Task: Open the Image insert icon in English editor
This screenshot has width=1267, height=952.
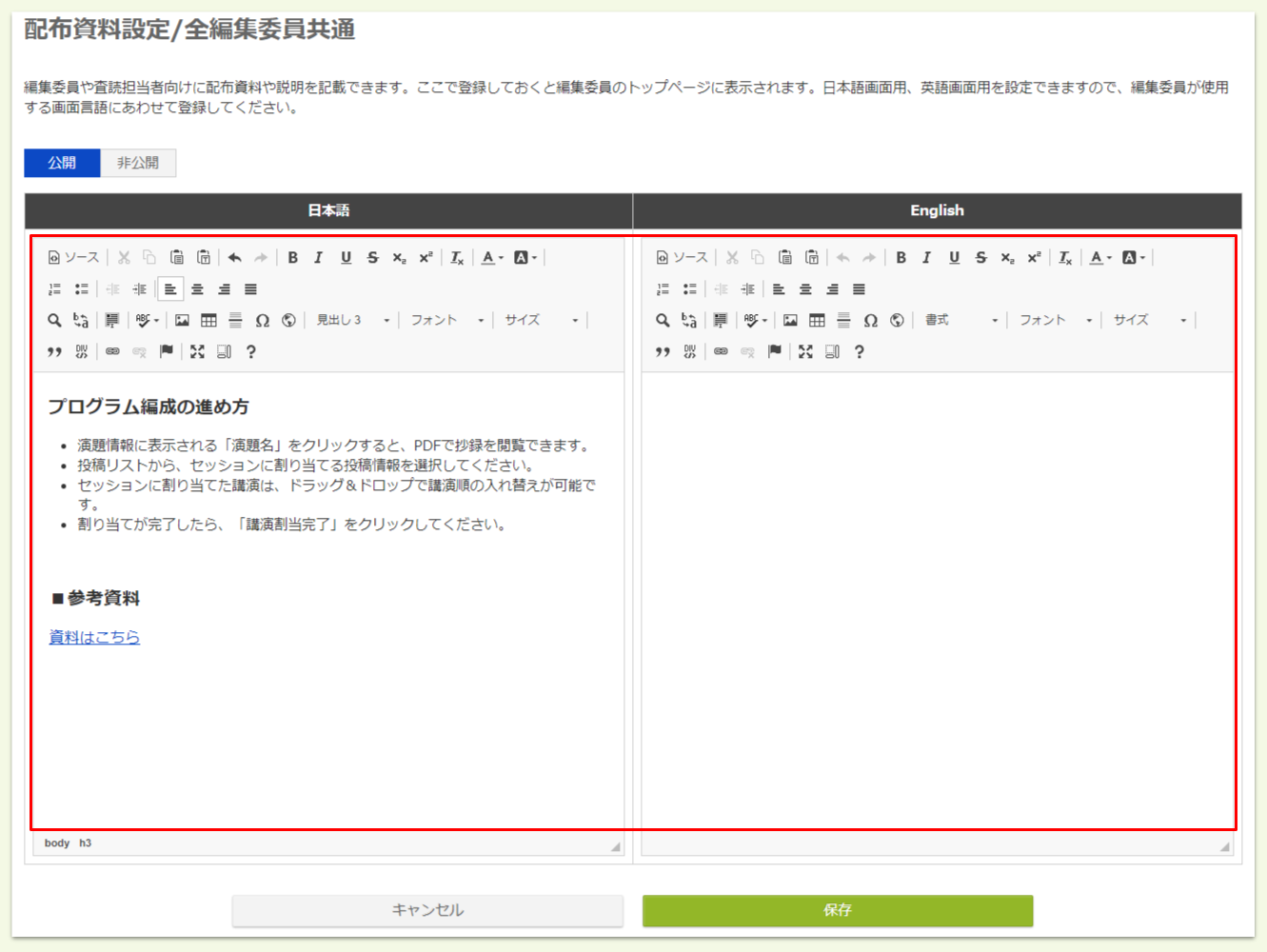Action: (789, 319)
